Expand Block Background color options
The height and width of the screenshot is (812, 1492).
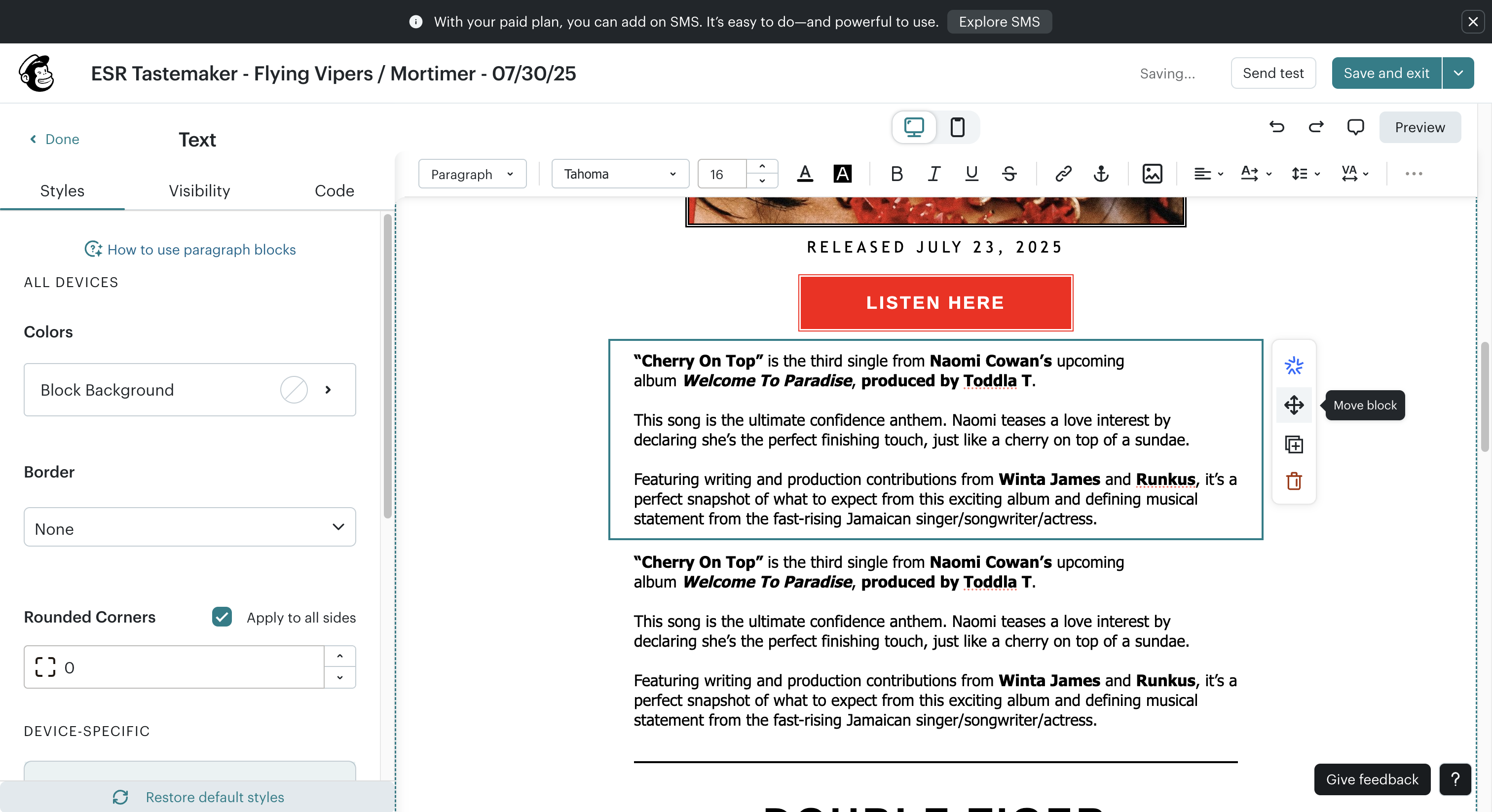(x=328, y=390)
